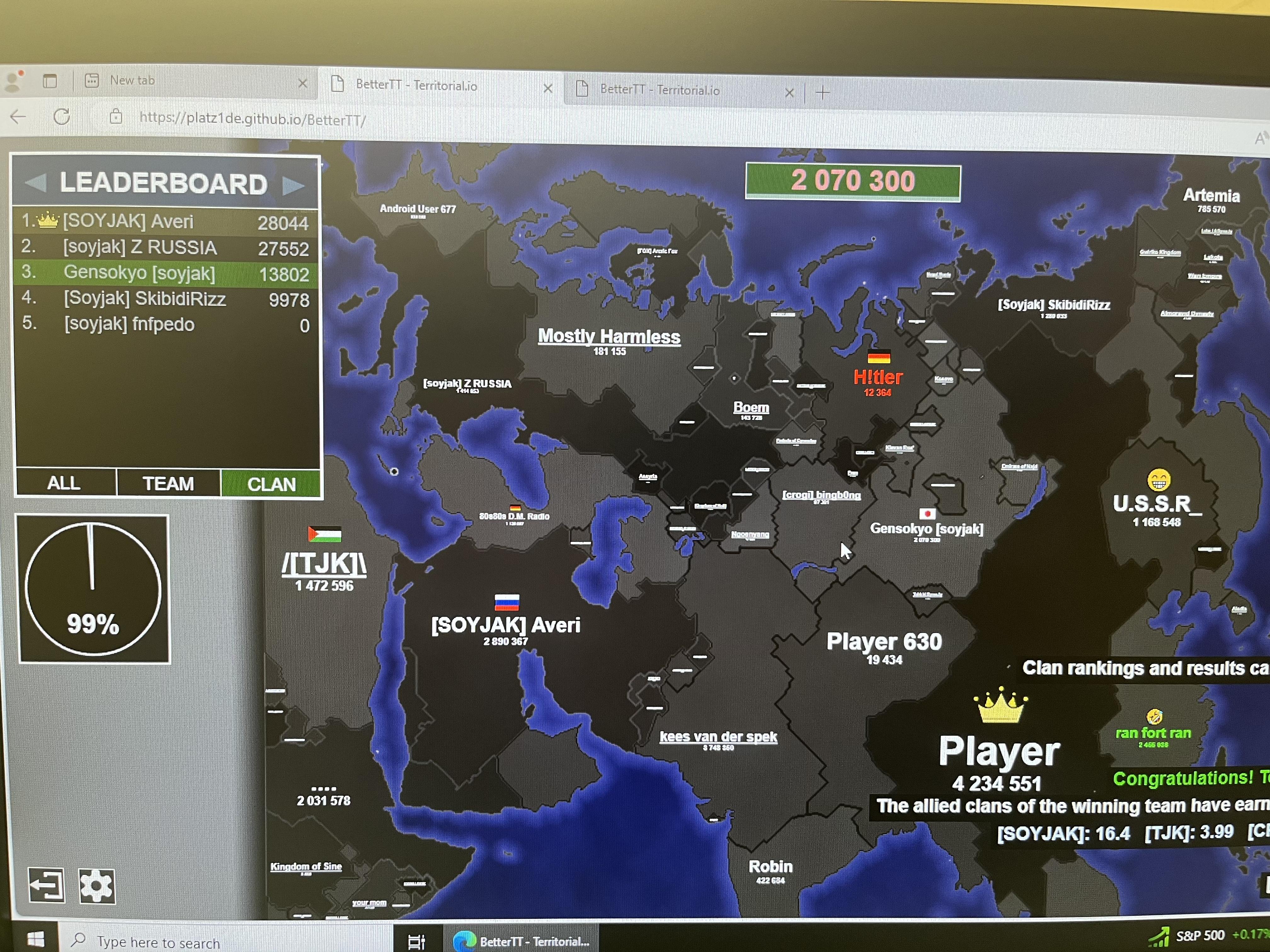1270x952 pixels.
Task: Click the exit game icon
Action: [47, 886]
